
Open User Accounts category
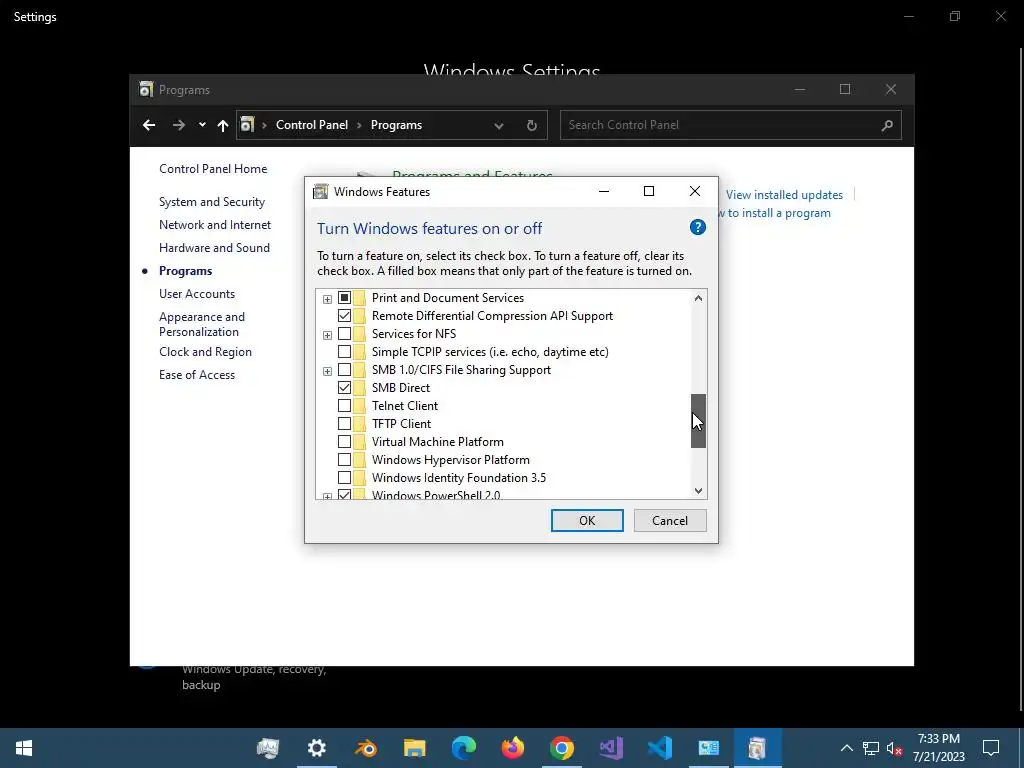pos(197,294)
